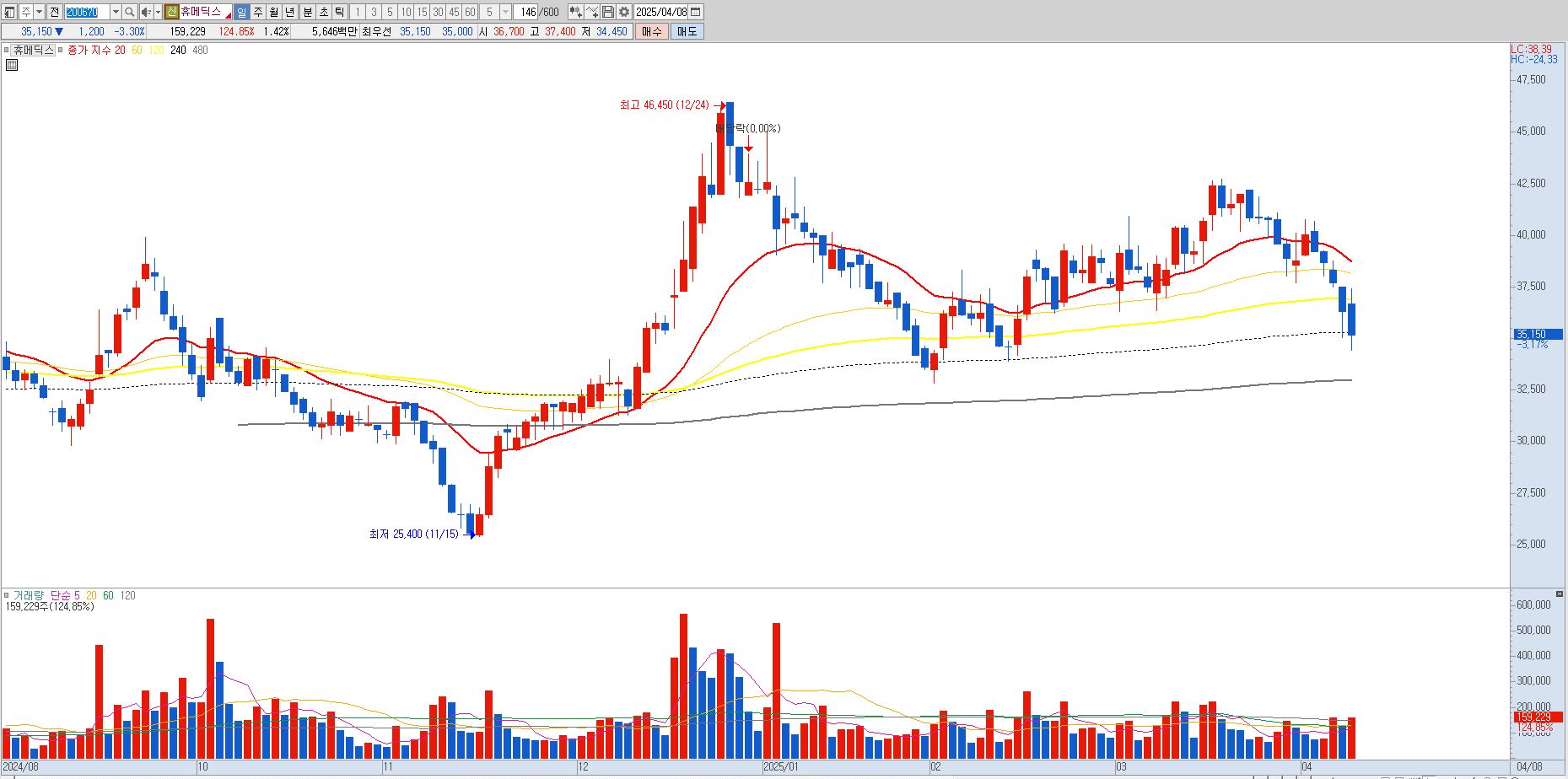Viewport: 1568px width, 779px height.
Task: Expand the stock code history dropdown
Action: coord(116,12)
